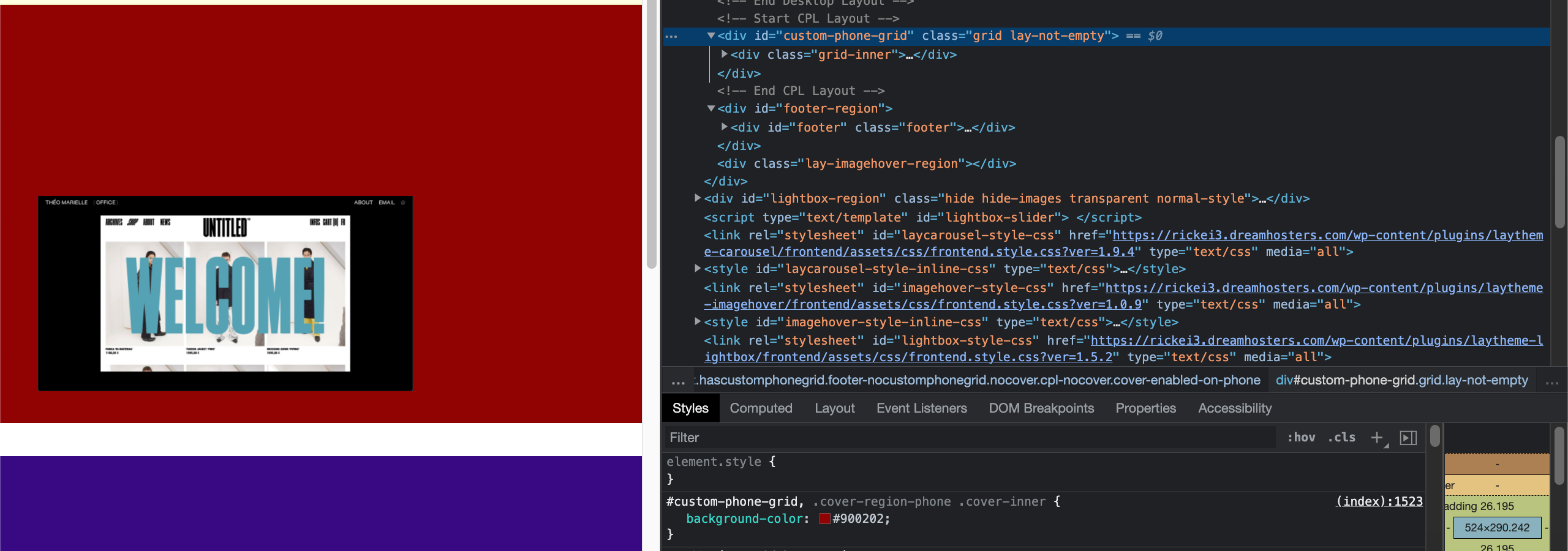Open the Styles tab
This screenshot has width=1568, height=551.
coord(690,408)
